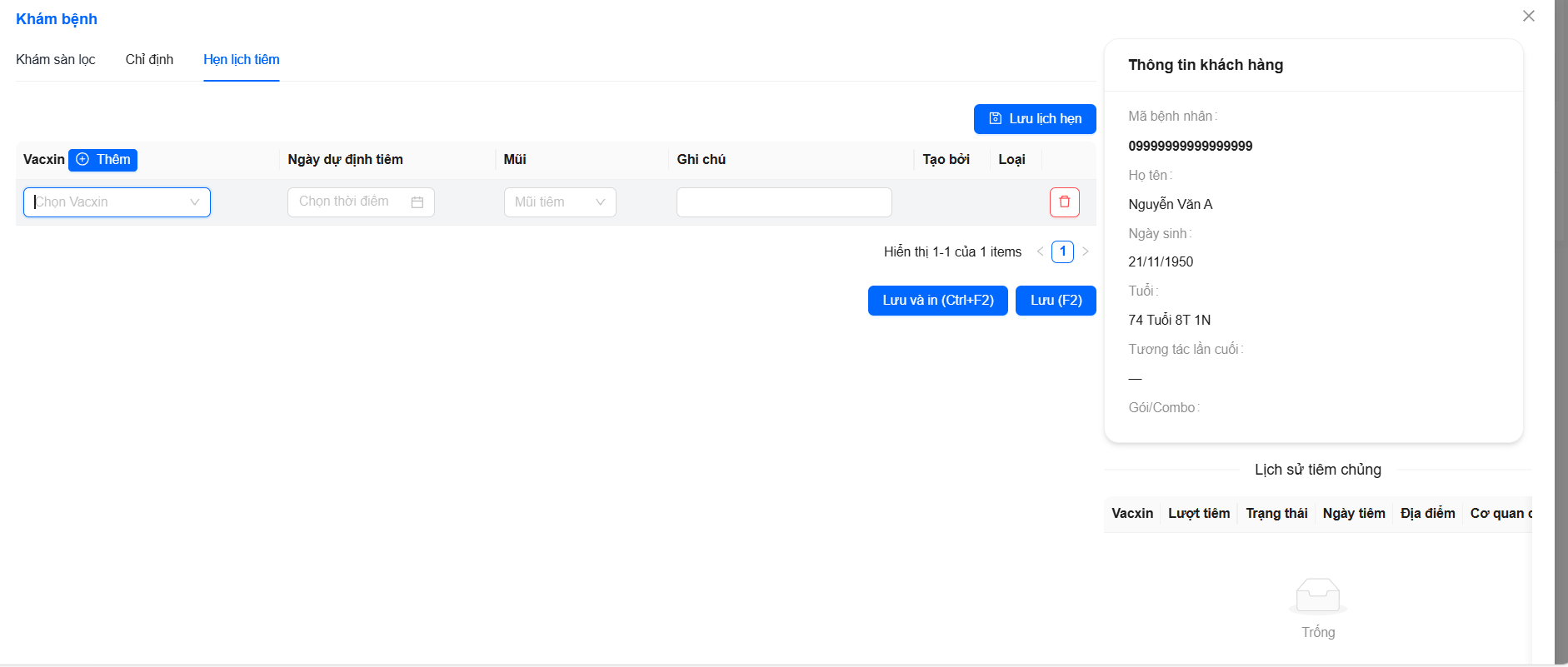
Task: Click the Ngày tiêm column header
Action: (1353, 514)
